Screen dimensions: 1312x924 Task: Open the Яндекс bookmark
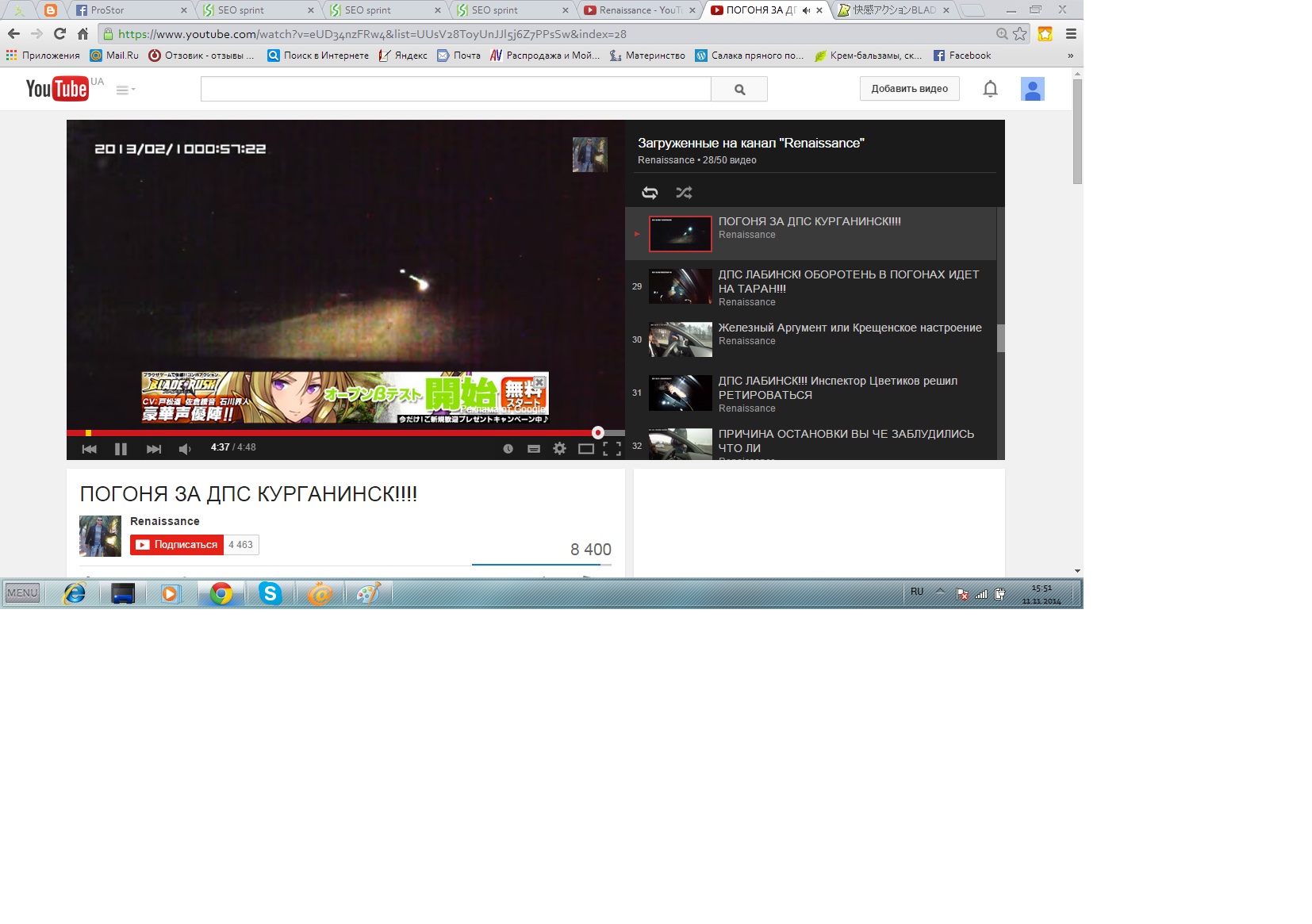403,56
